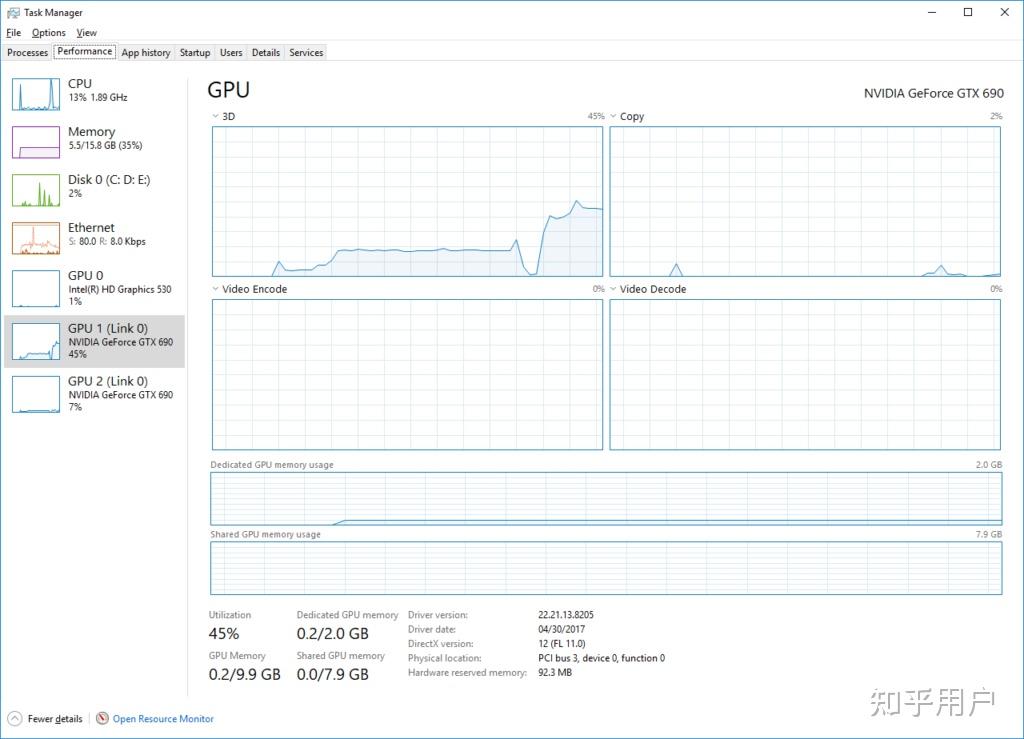The image size is (1024, 739).
Task: Click the Task Manager title bar icon
Action: tap(13, 12)
